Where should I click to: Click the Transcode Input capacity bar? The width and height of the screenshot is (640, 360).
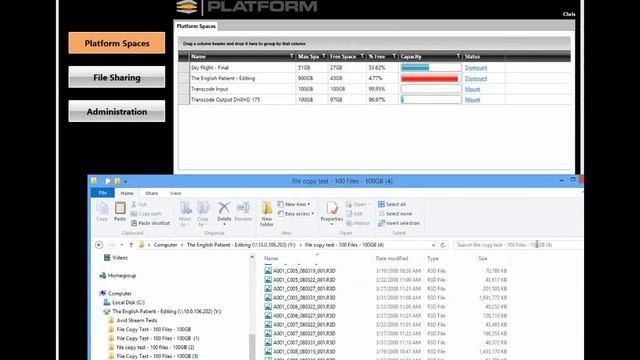coord(431,89)
